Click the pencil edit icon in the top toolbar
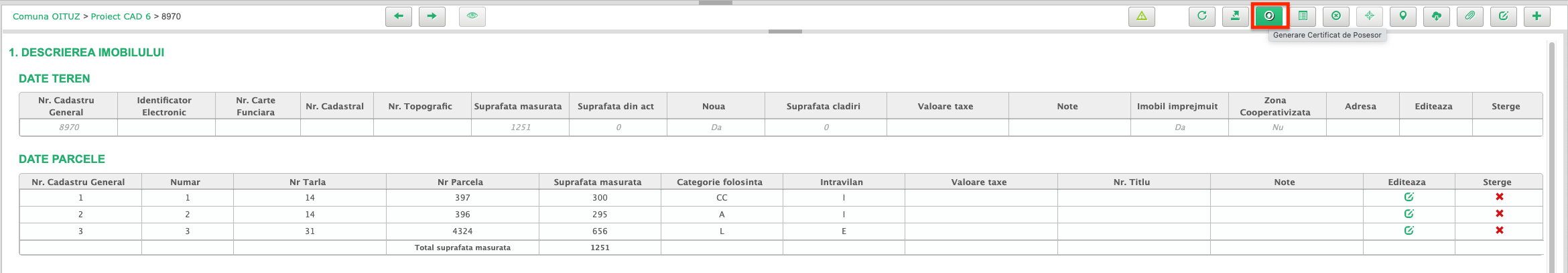1568x273 pixels. point(1503,16)
